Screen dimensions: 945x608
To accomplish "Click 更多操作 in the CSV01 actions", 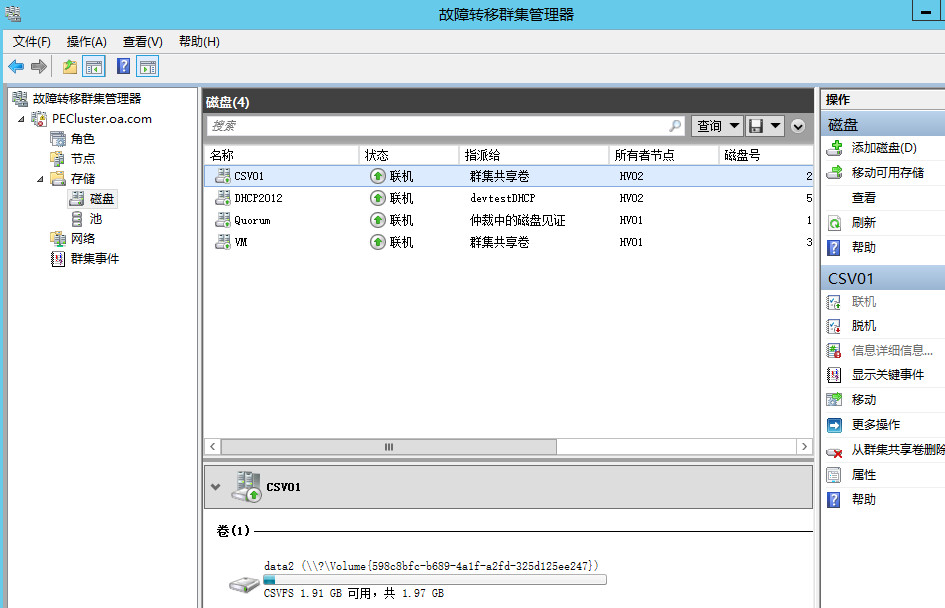I will 875,425.
